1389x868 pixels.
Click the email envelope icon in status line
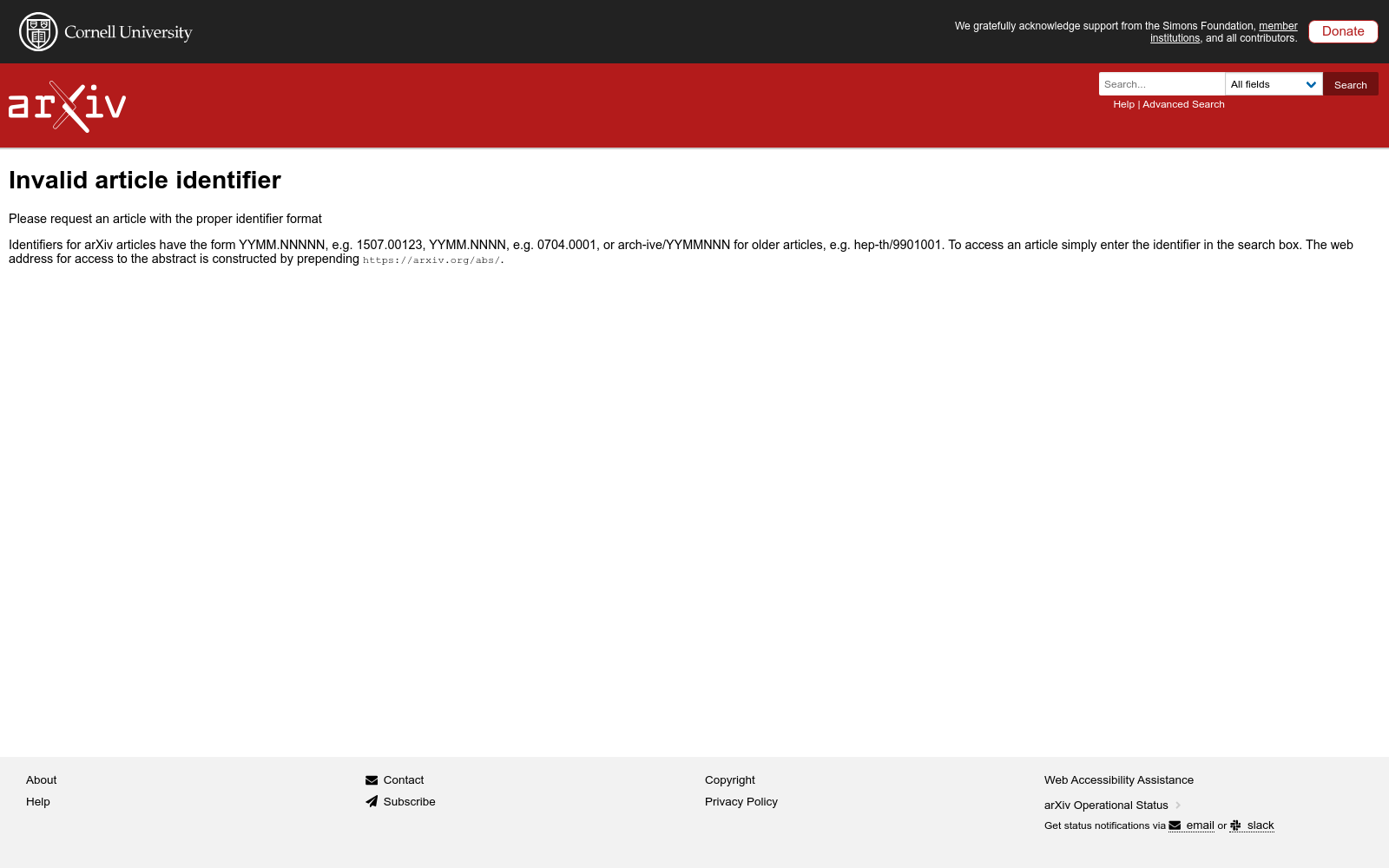pyautogui.click(x=1175, y=825)
